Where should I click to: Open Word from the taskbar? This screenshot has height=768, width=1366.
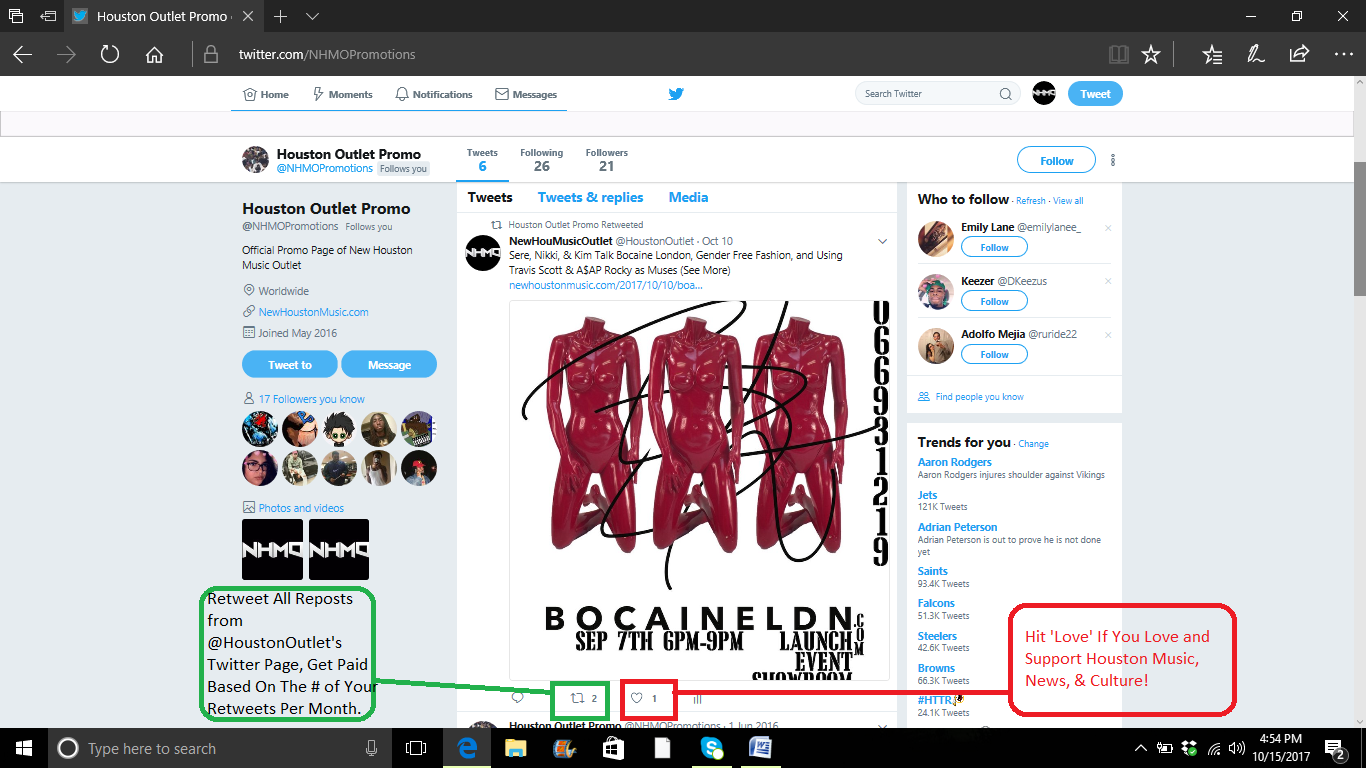click(761, 748)
